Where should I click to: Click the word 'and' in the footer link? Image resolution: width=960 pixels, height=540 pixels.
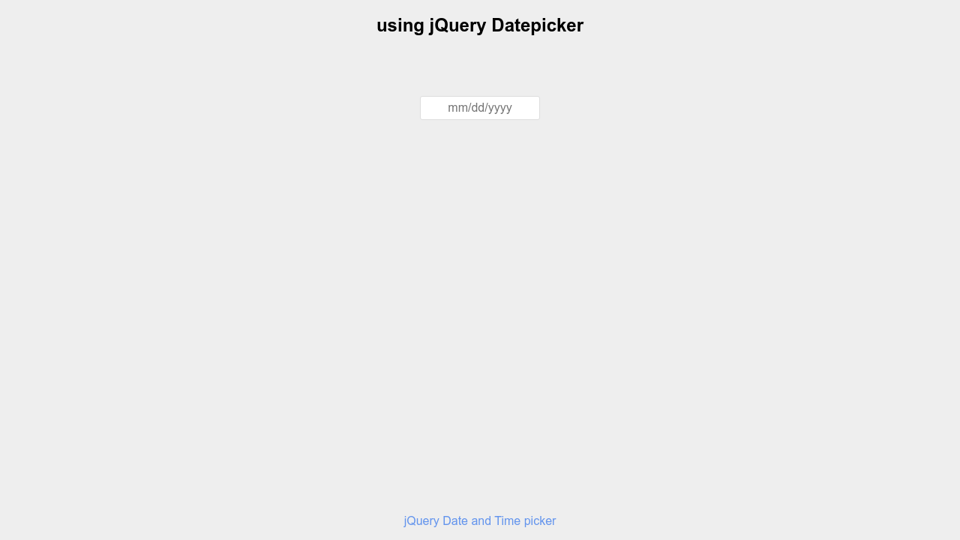[x=481, y=521]
